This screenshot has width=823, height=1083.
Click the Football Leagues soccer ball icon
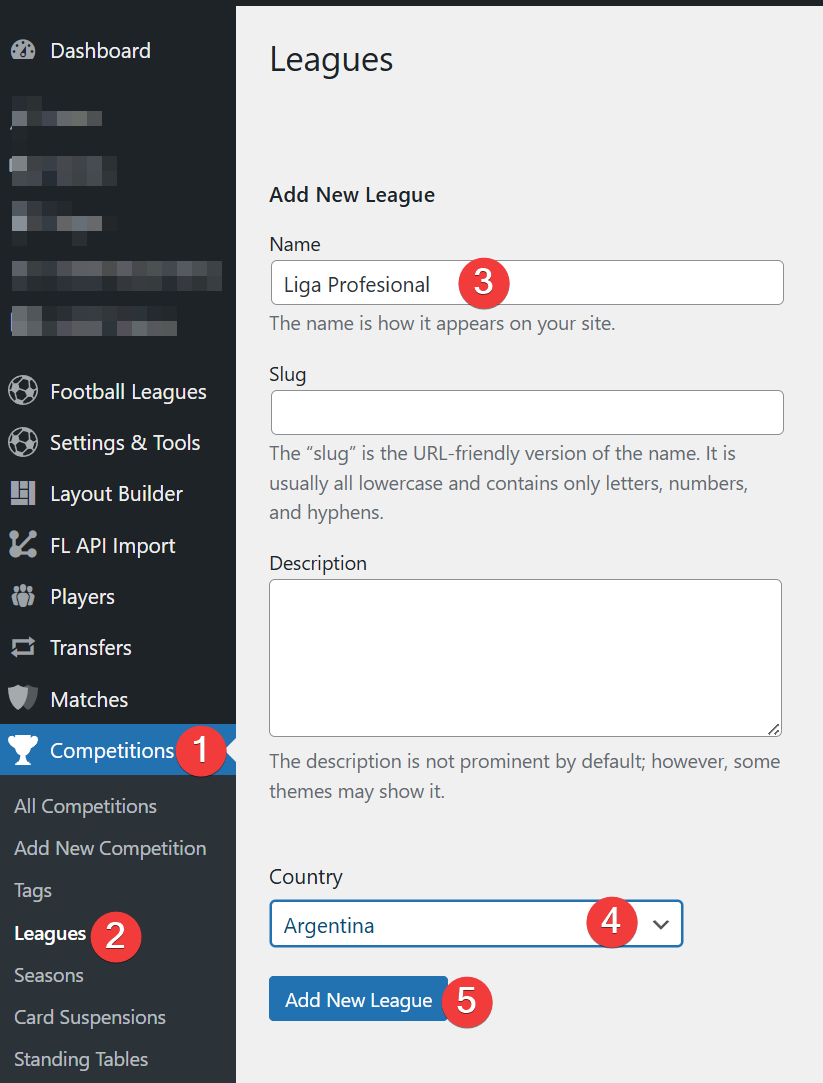[23, 390]
